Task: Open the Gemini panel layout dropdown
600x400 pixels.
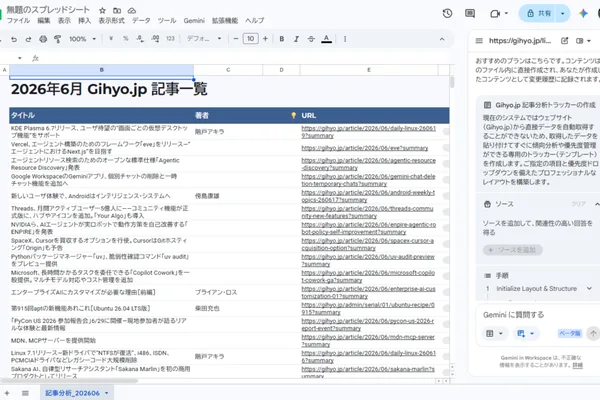Action: pyautogui.click(x=584, y=41)
